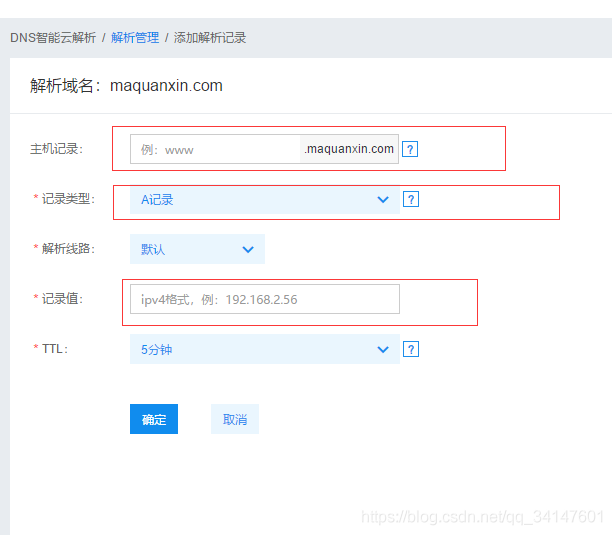Open help icon next to A记录 dropdown
612x535 pixels.
click(410, 199)
